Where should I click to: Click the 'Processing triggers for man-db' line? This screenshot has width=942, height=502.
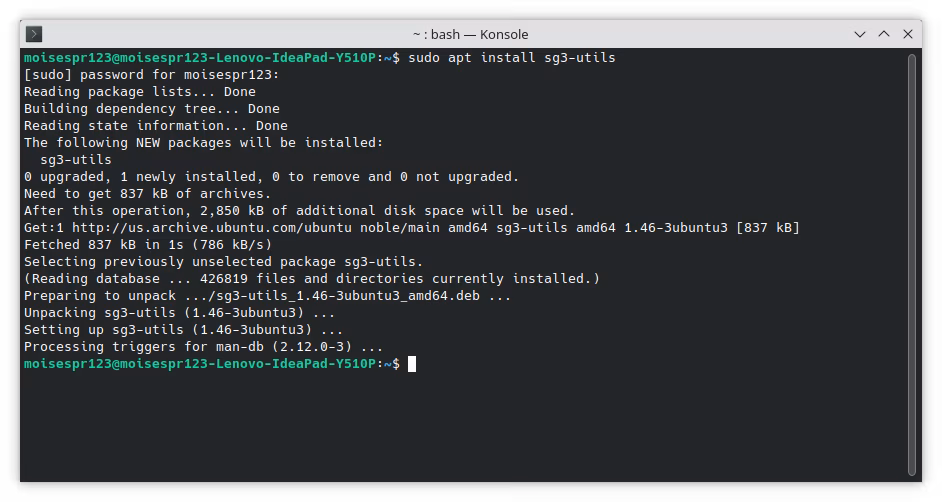pos(203,347)
